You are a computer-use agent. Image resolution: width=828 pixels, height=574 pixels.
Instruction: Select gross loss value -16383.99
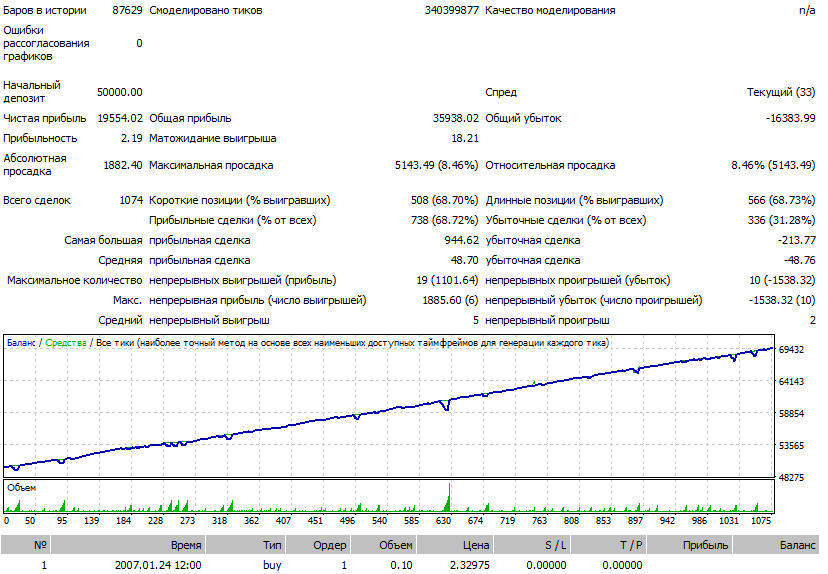[791, 118]
